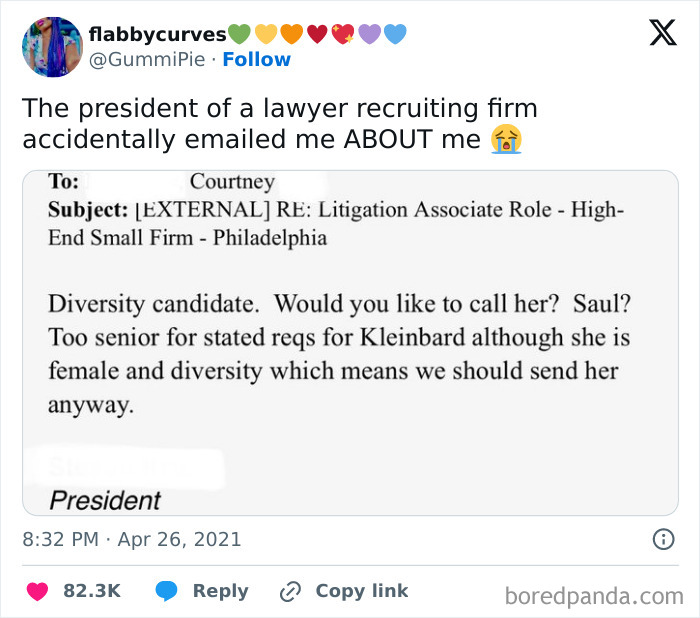Like the tweet with the pink heart icon
Image resolution: width=700 pixels, height=618 pixels.
pyautogui.click(x=37, y=591)
